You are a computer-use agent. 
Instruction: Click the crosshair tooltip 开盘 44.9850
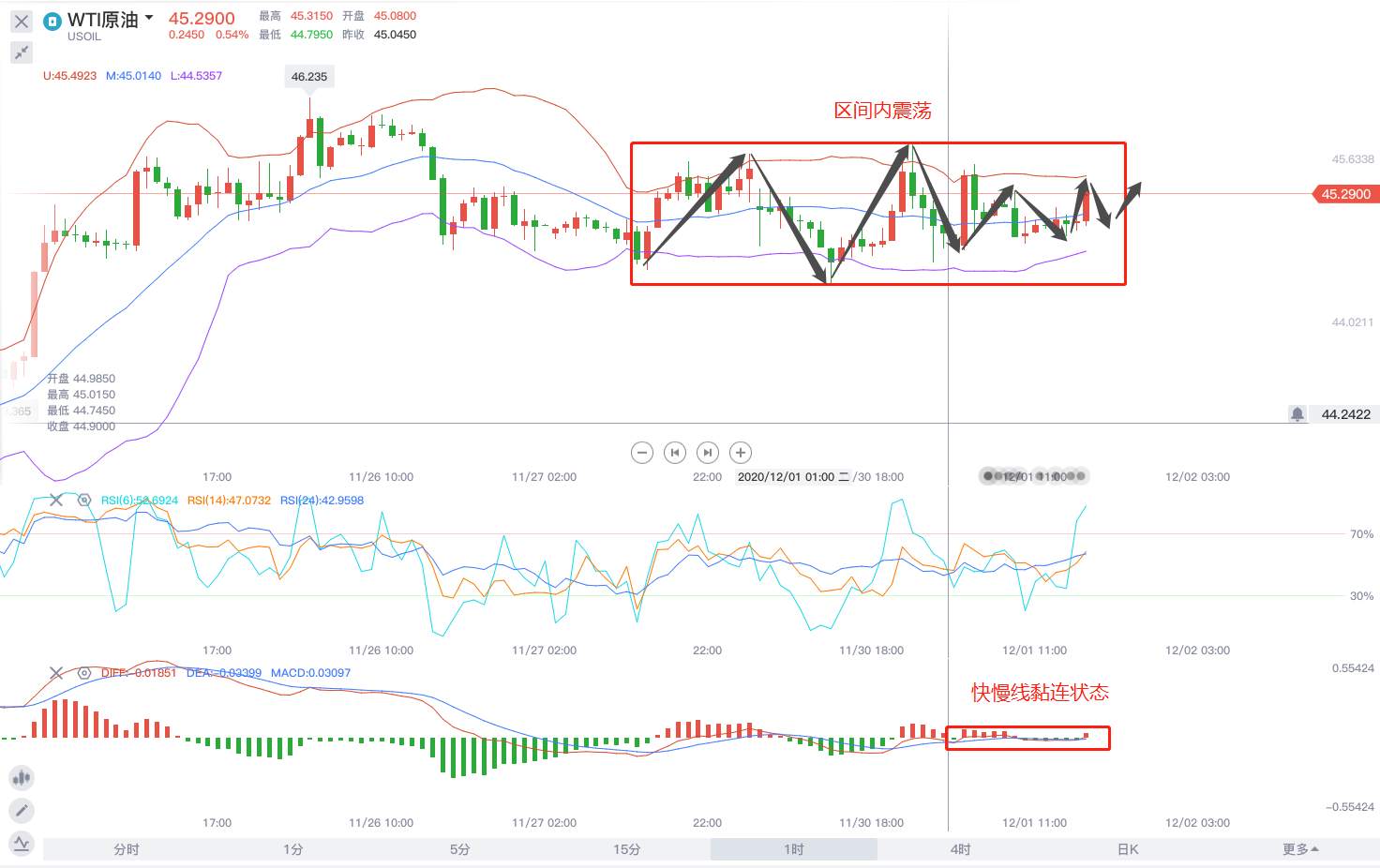pos(82,379)
